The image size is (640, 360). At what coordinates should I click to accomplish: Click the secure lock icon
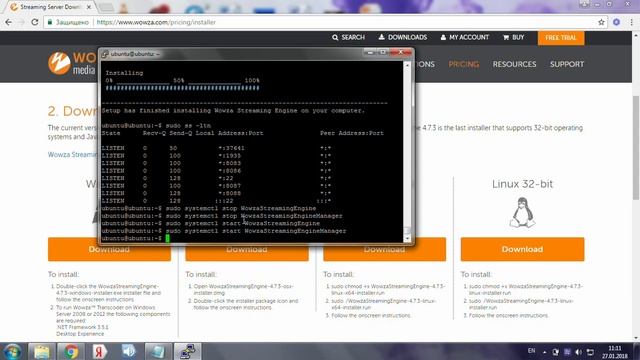(50, 22)
